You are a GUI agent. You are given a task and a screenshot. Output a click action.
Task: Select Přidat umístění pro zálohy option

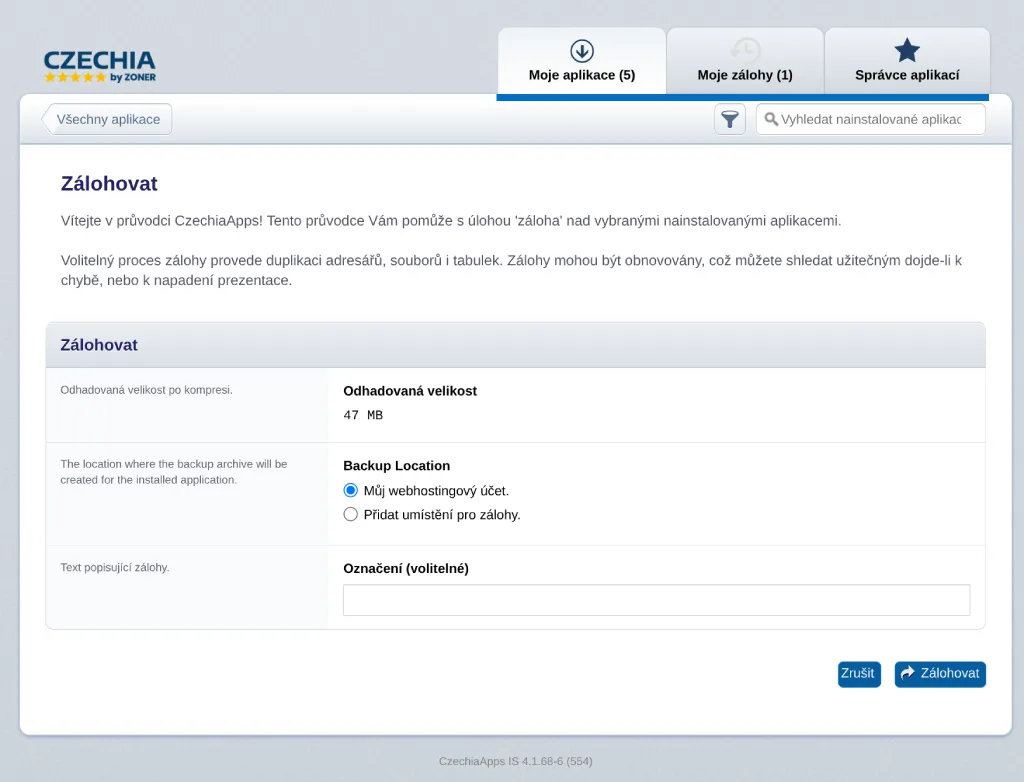tap(351, 515)
